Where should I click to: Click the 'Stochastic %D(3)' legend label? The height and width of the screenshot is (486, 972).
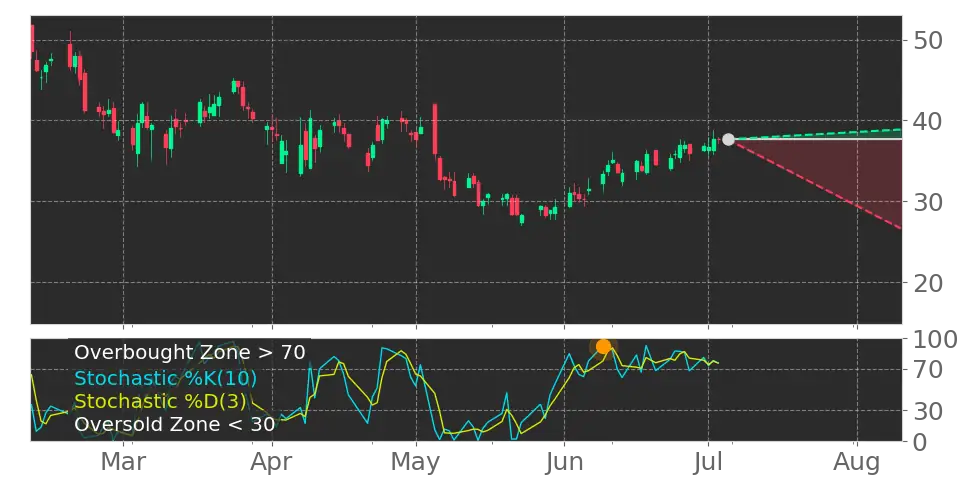pyautogui.click(x=160, y=401)
